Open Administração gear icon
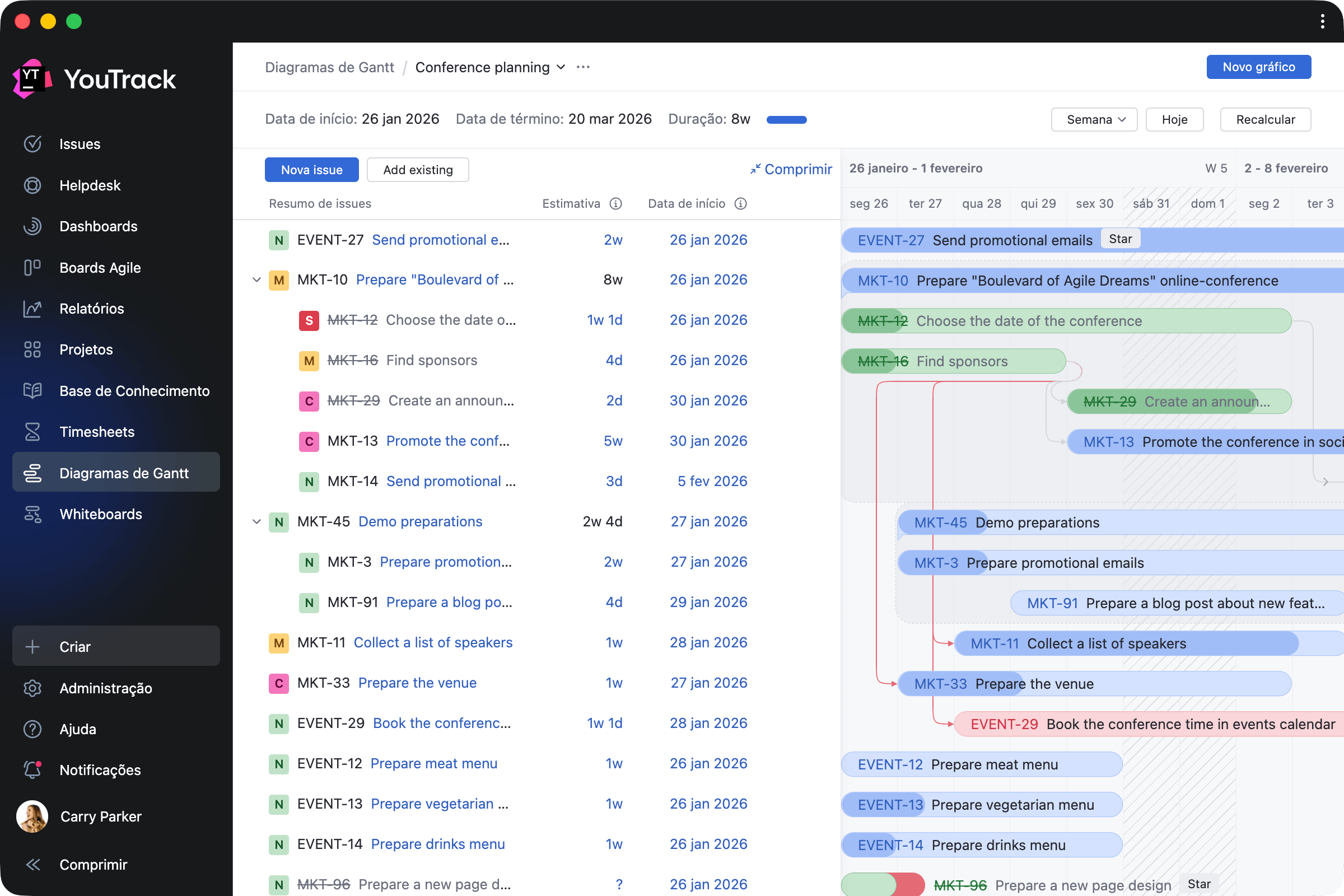1344x896 pixels. tap(32, 688)
